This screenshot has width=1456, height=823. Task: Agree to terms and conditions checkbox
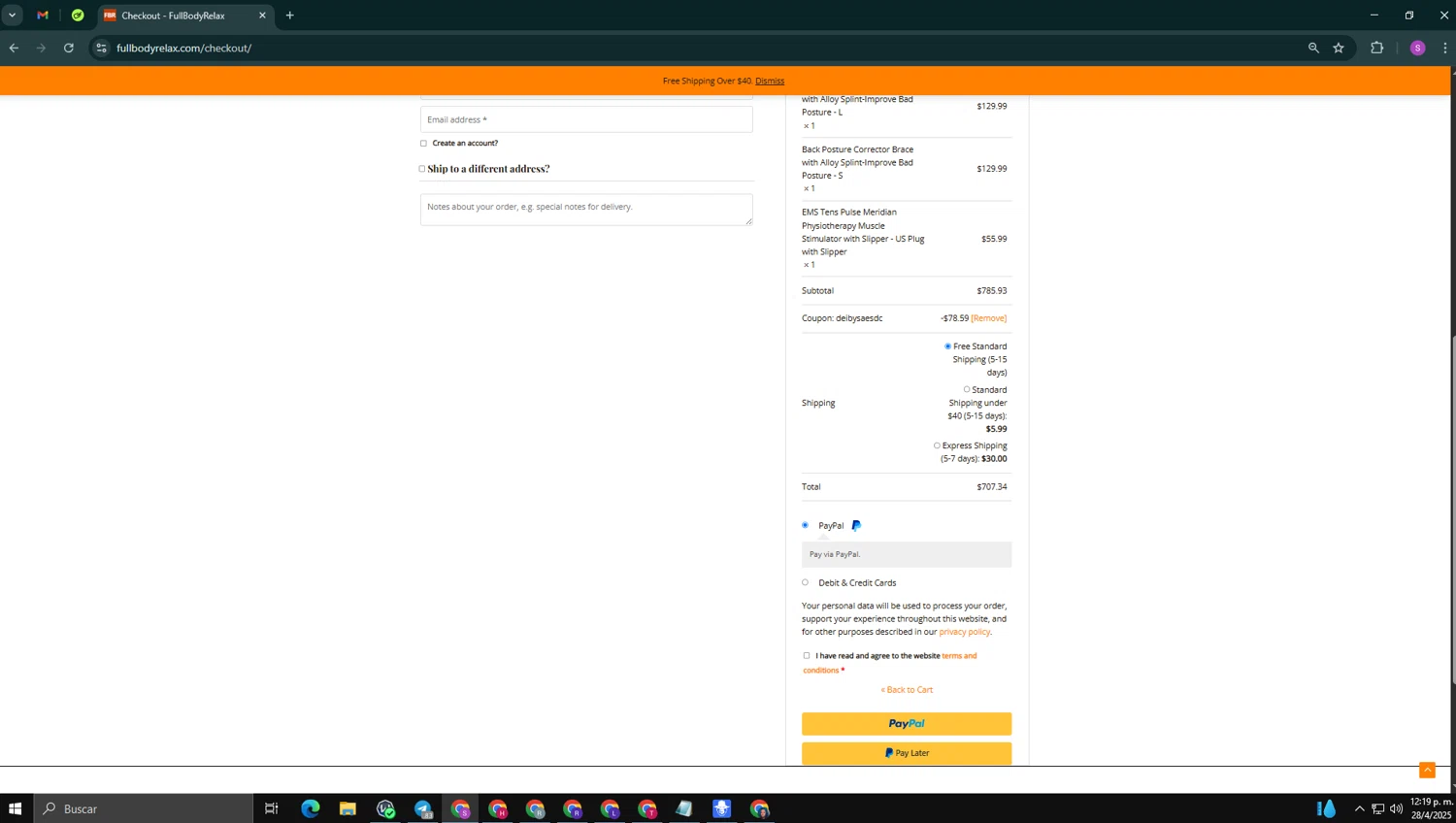coord(807,656)
